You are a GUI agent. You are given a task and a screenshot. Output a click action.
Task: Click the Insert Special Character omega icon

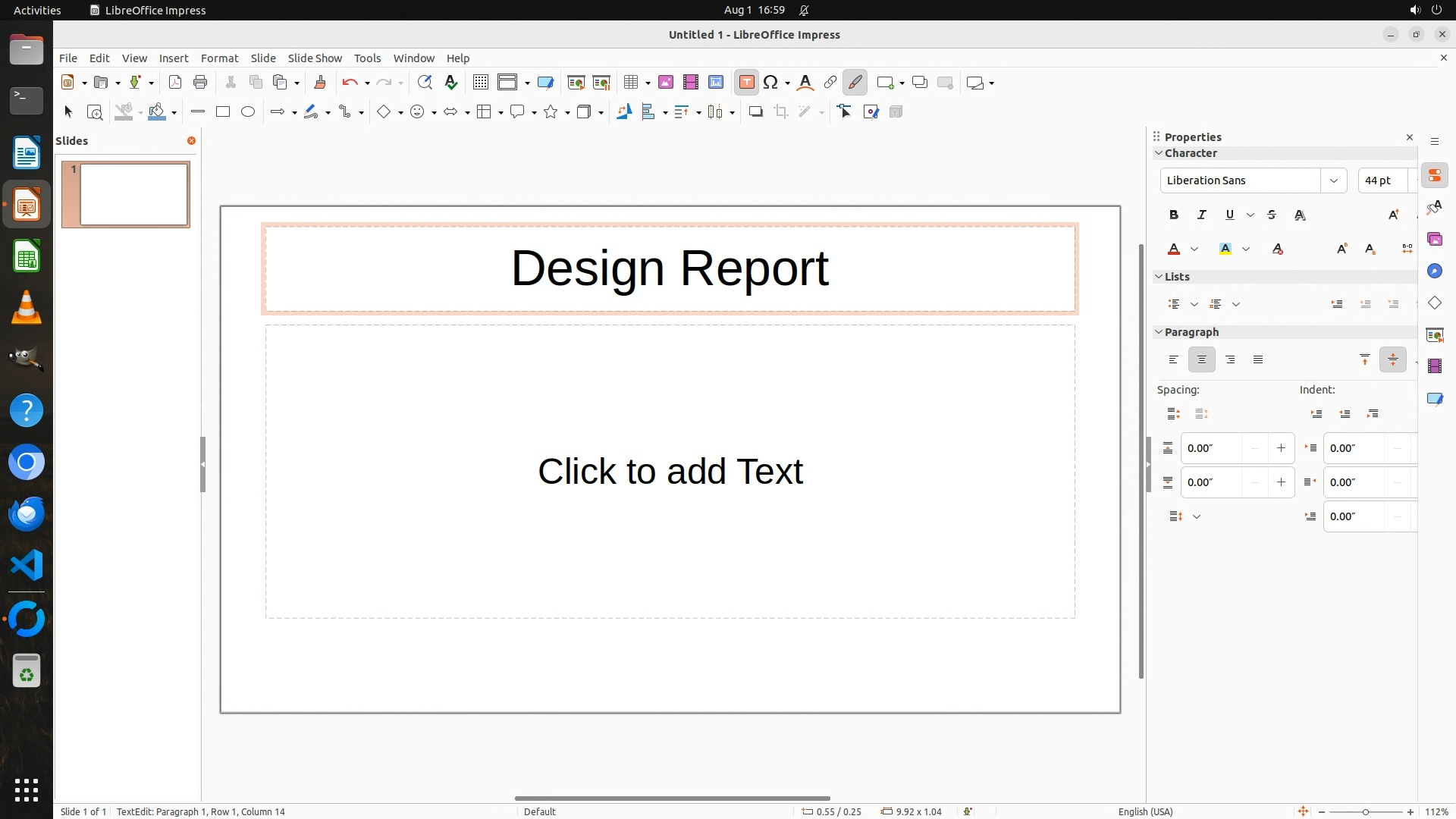770,83
